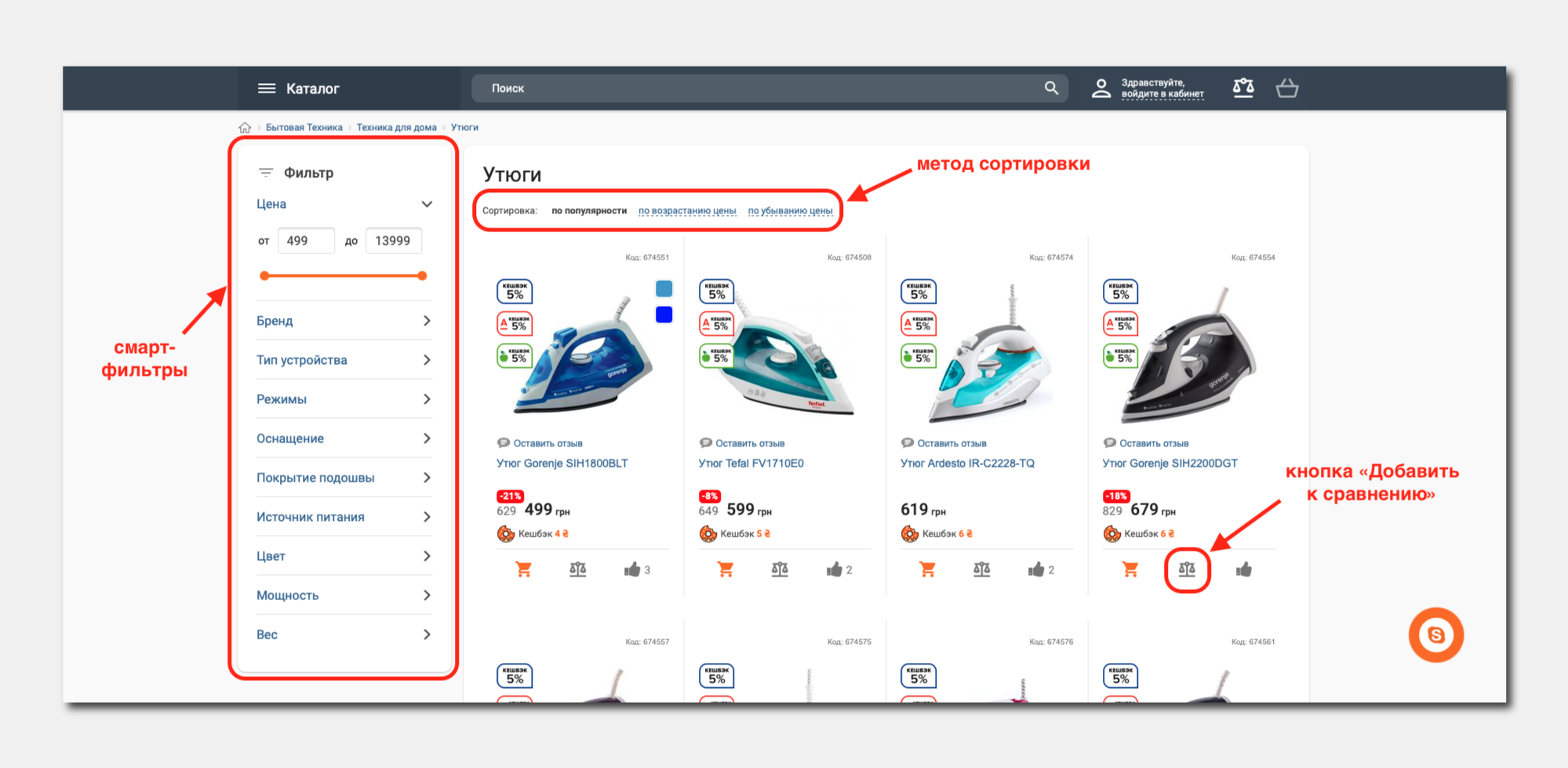Add Tefal FV1710E0 to comparison
The image size is (1568, 768).
tap(780, 570)
